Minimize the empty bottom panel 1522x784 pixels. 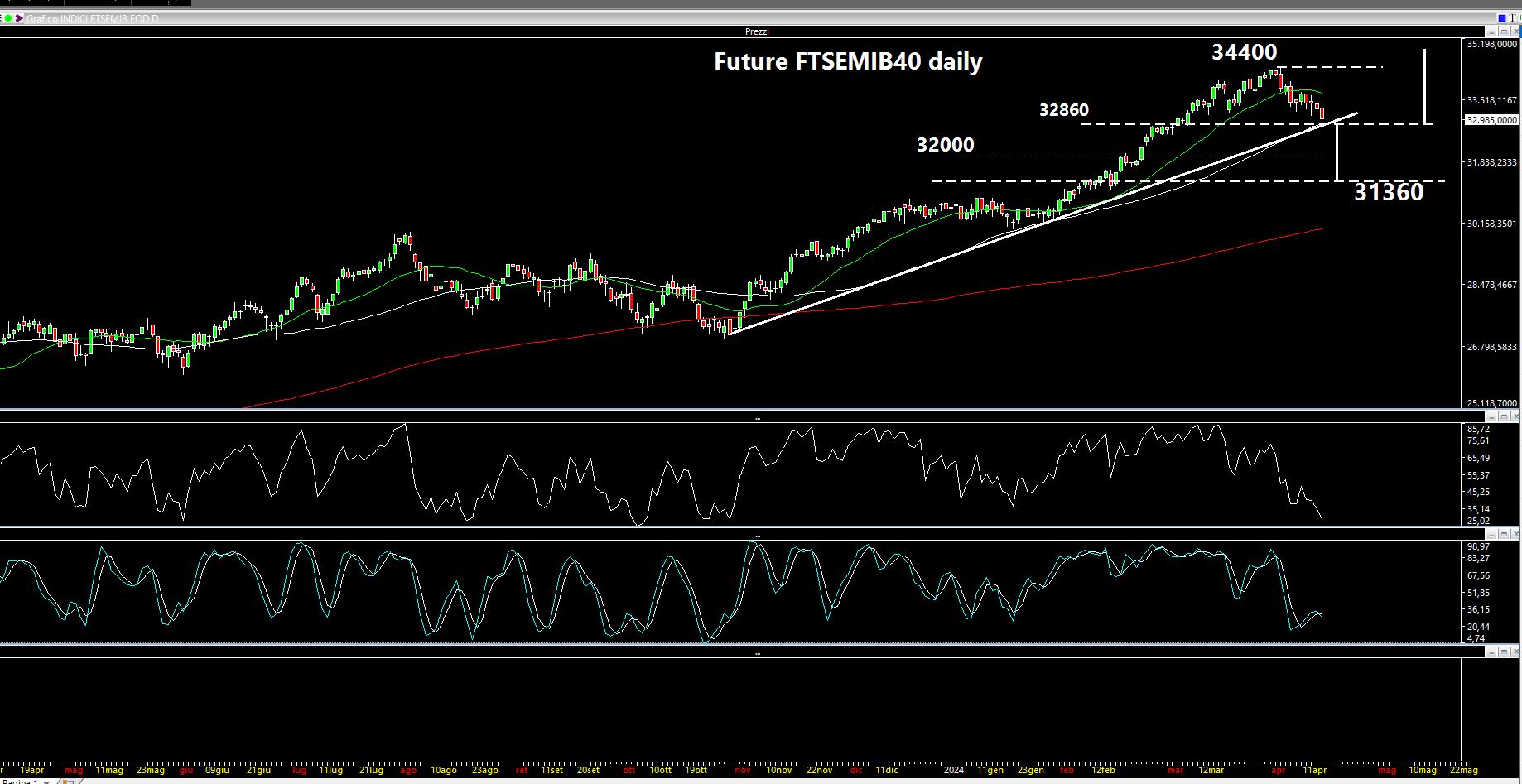(x=1491, y=652)
